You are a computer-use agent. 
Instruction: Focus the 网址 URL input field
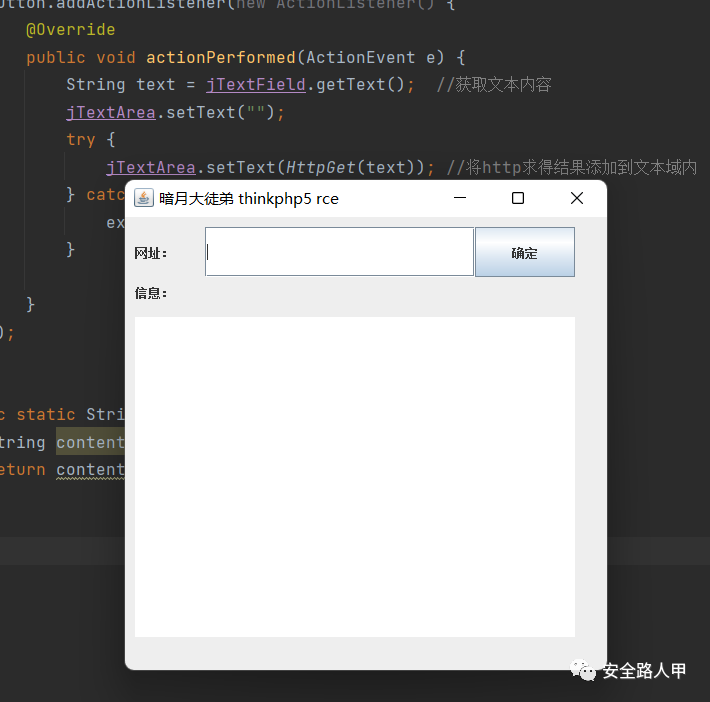point(339,251)
